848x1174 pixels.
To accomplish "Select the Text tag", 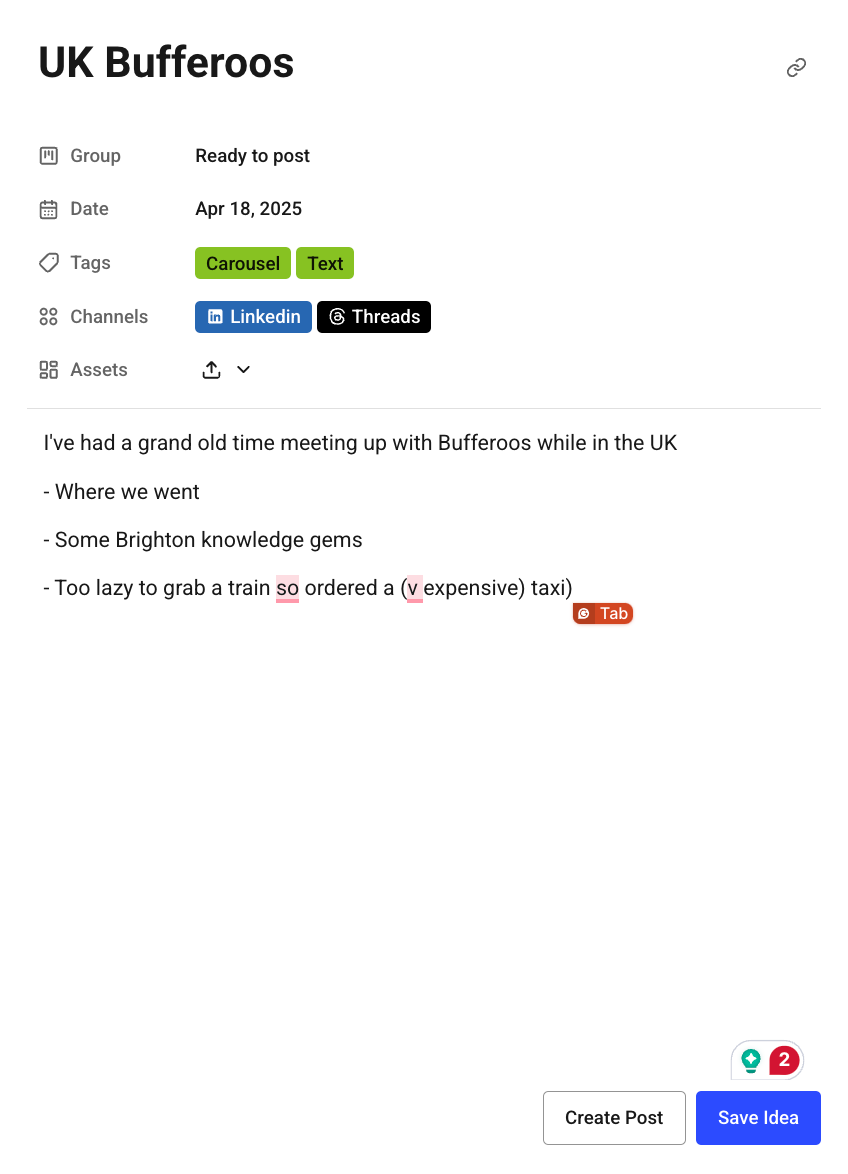I will (x=325, y=264).
